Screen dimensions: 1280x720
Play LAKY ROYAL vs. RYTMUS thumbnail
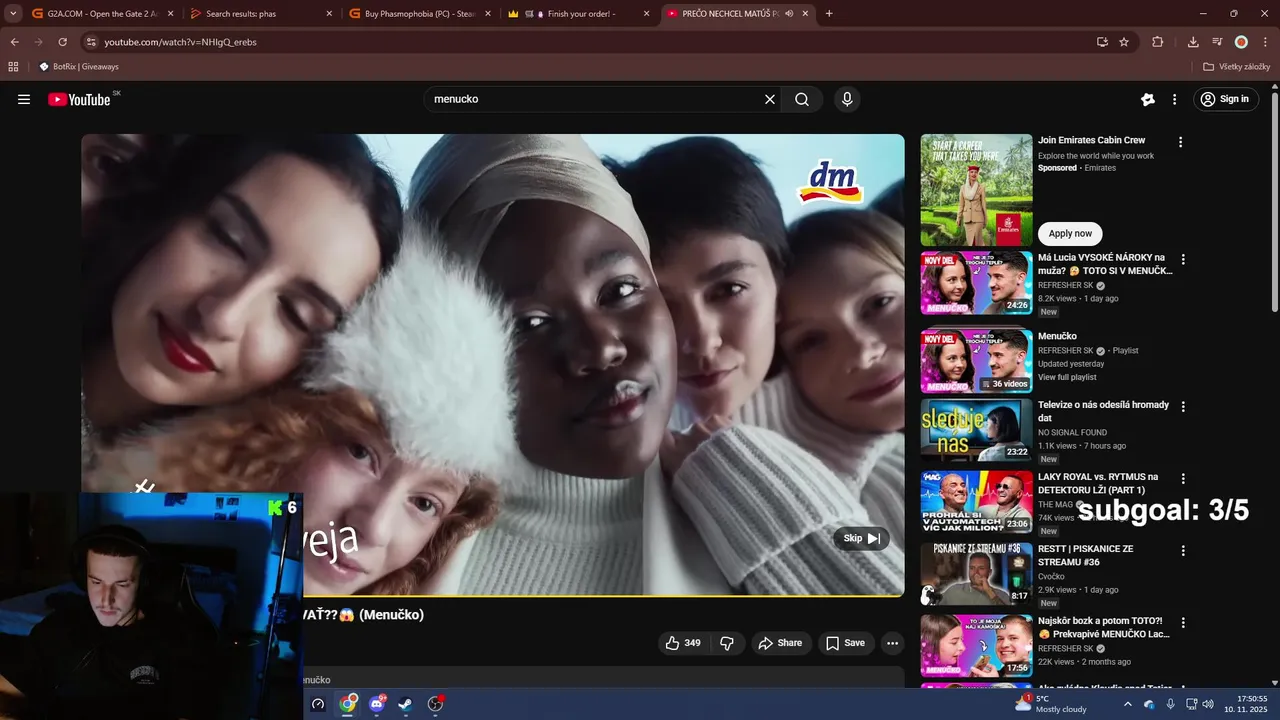(976, 502)
